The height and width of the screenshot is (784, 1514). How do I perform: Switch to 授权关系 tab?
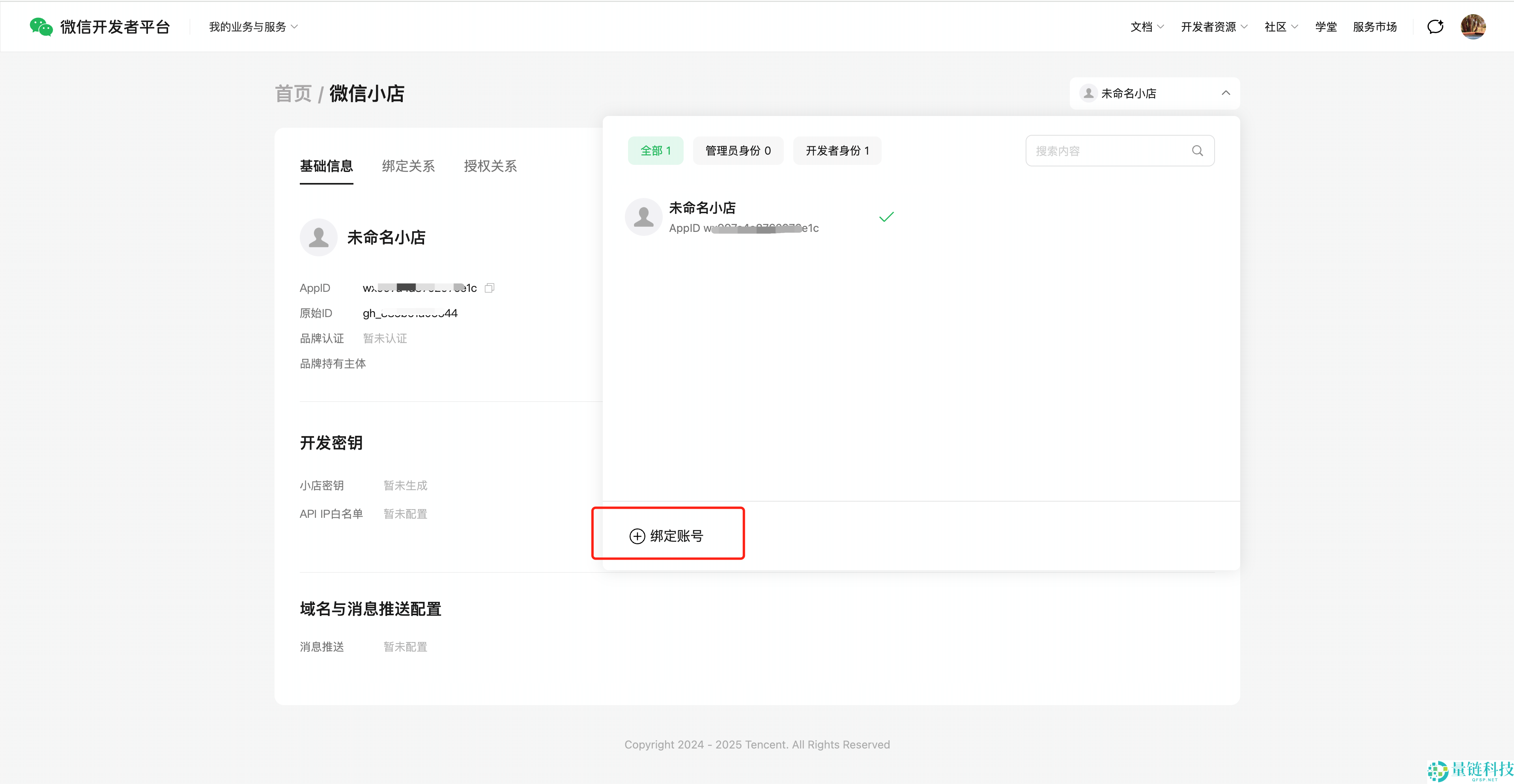[490, 166]
